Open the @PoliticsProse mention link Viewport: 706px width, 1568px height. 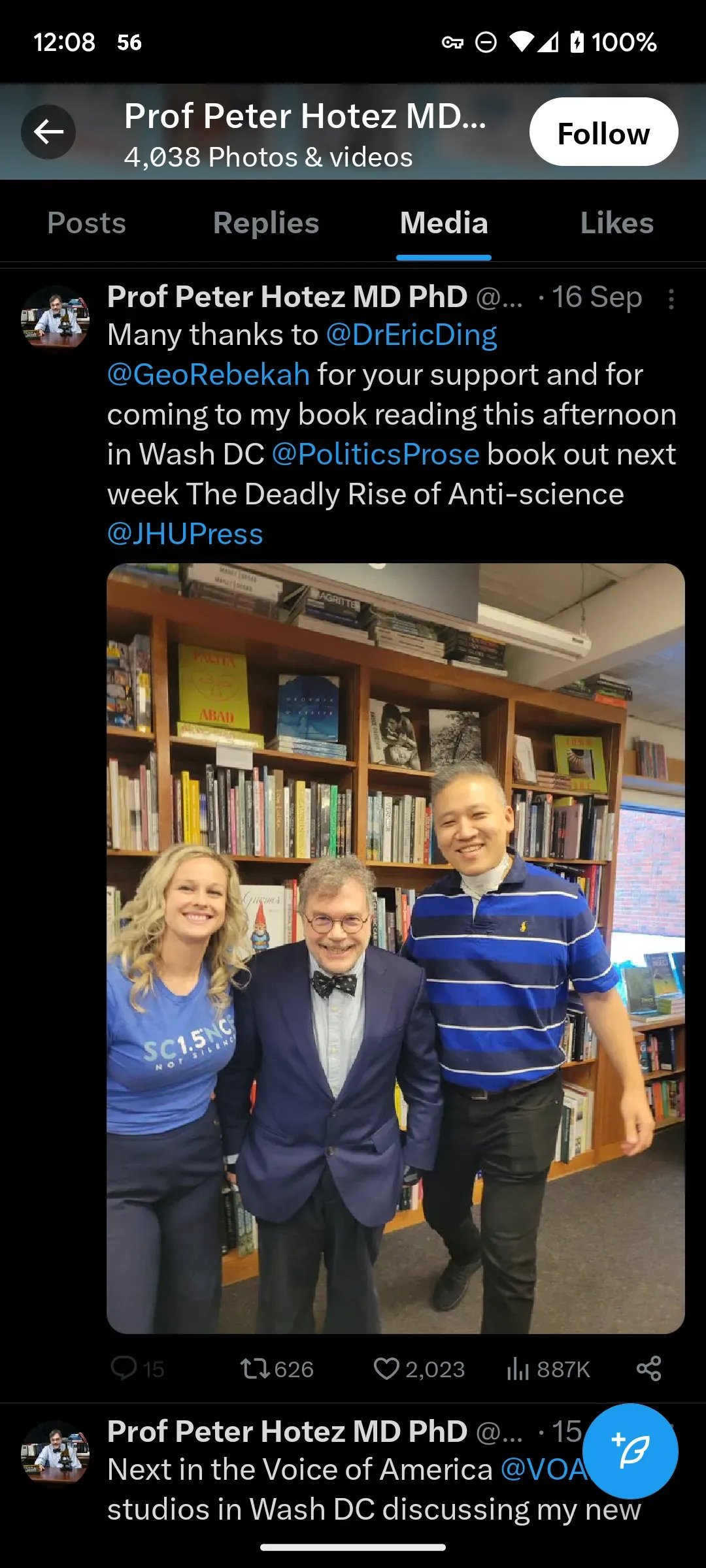(x=376, y=454)
